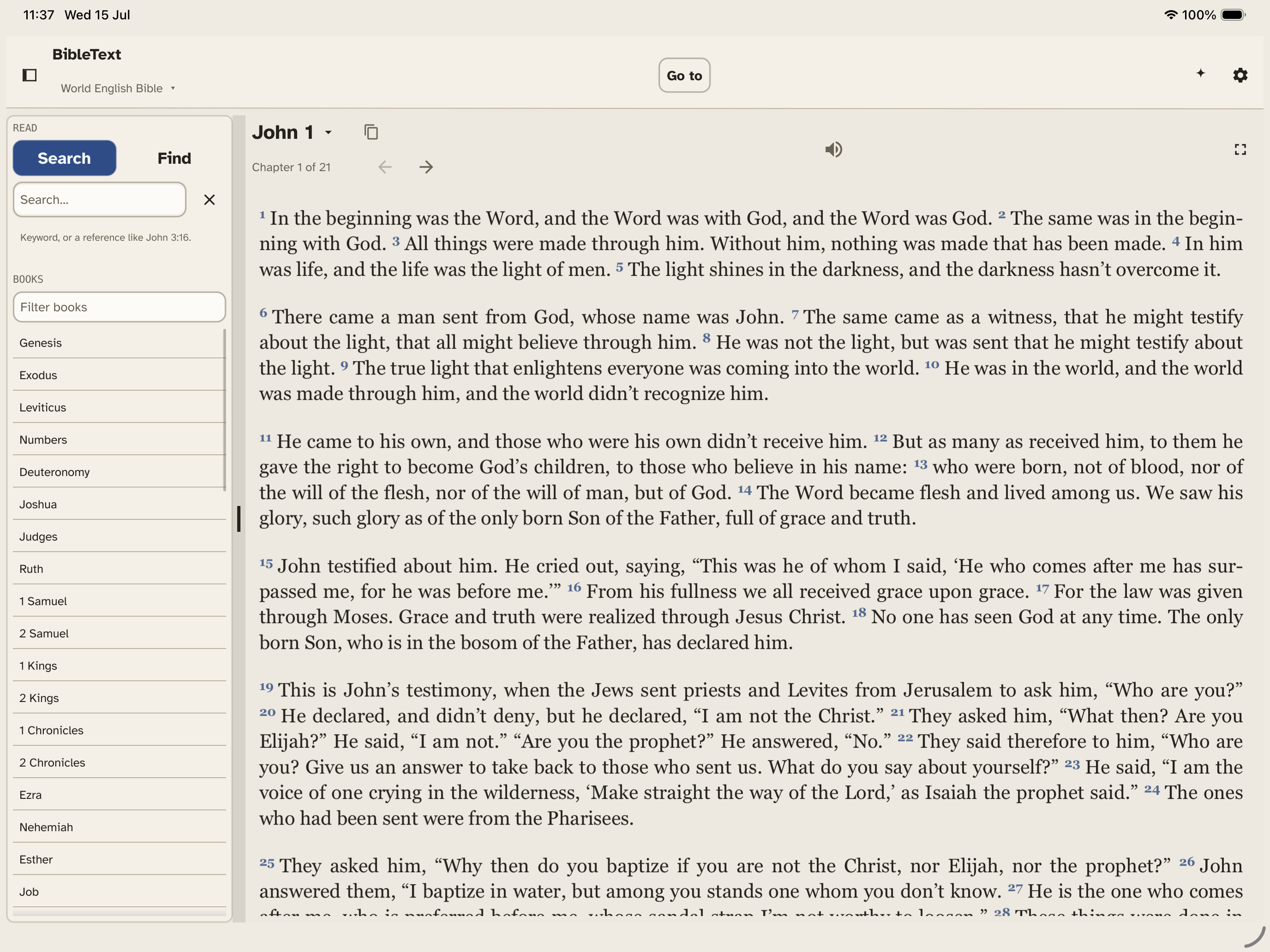Copy chapter text with the copy icon
The width and height of the screenshot is (1270, 952).
point(371,132)
